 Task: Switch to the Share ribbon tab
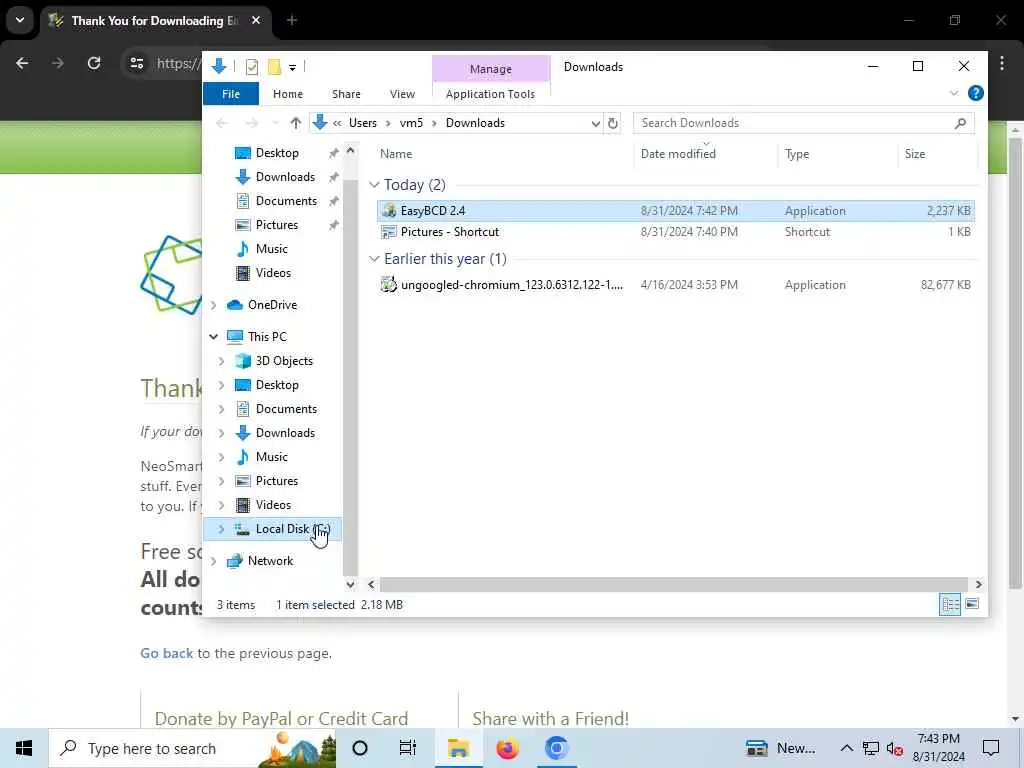[x=346, y=94]
